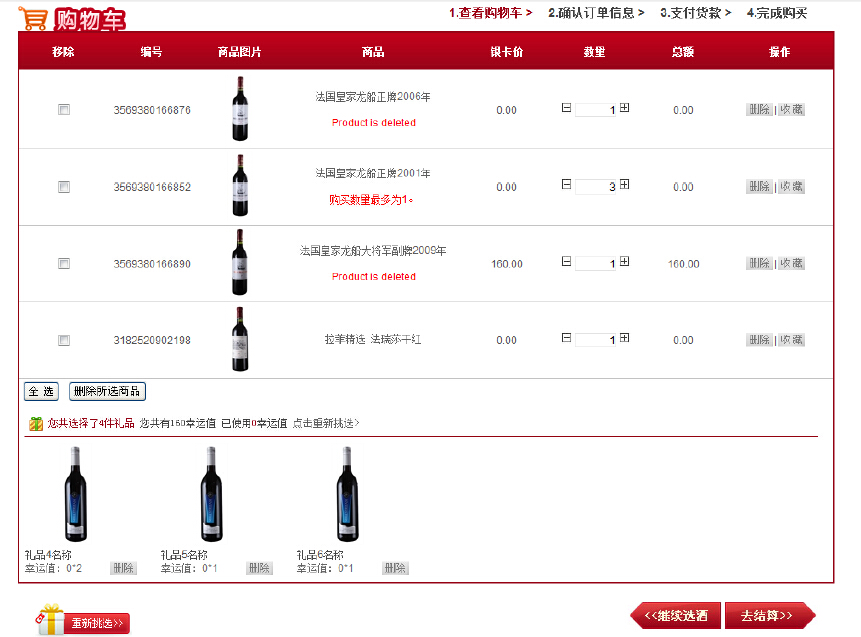The width and height of the screenshot is (861, 637).
Task: Tick the checkbox for item 3560380166852
Action: pos(64,187)
